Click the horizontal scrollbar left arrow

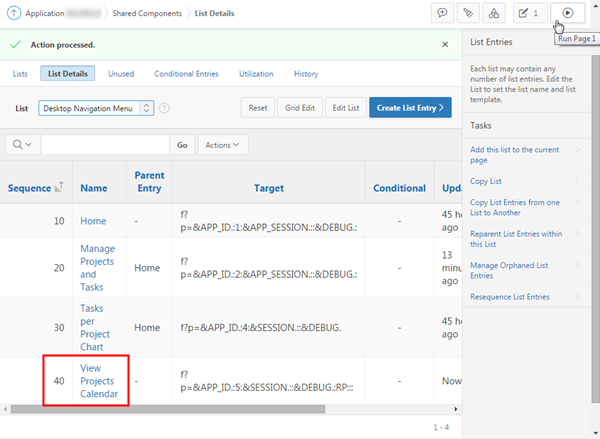pyautogui.click(x=5, y=409)
